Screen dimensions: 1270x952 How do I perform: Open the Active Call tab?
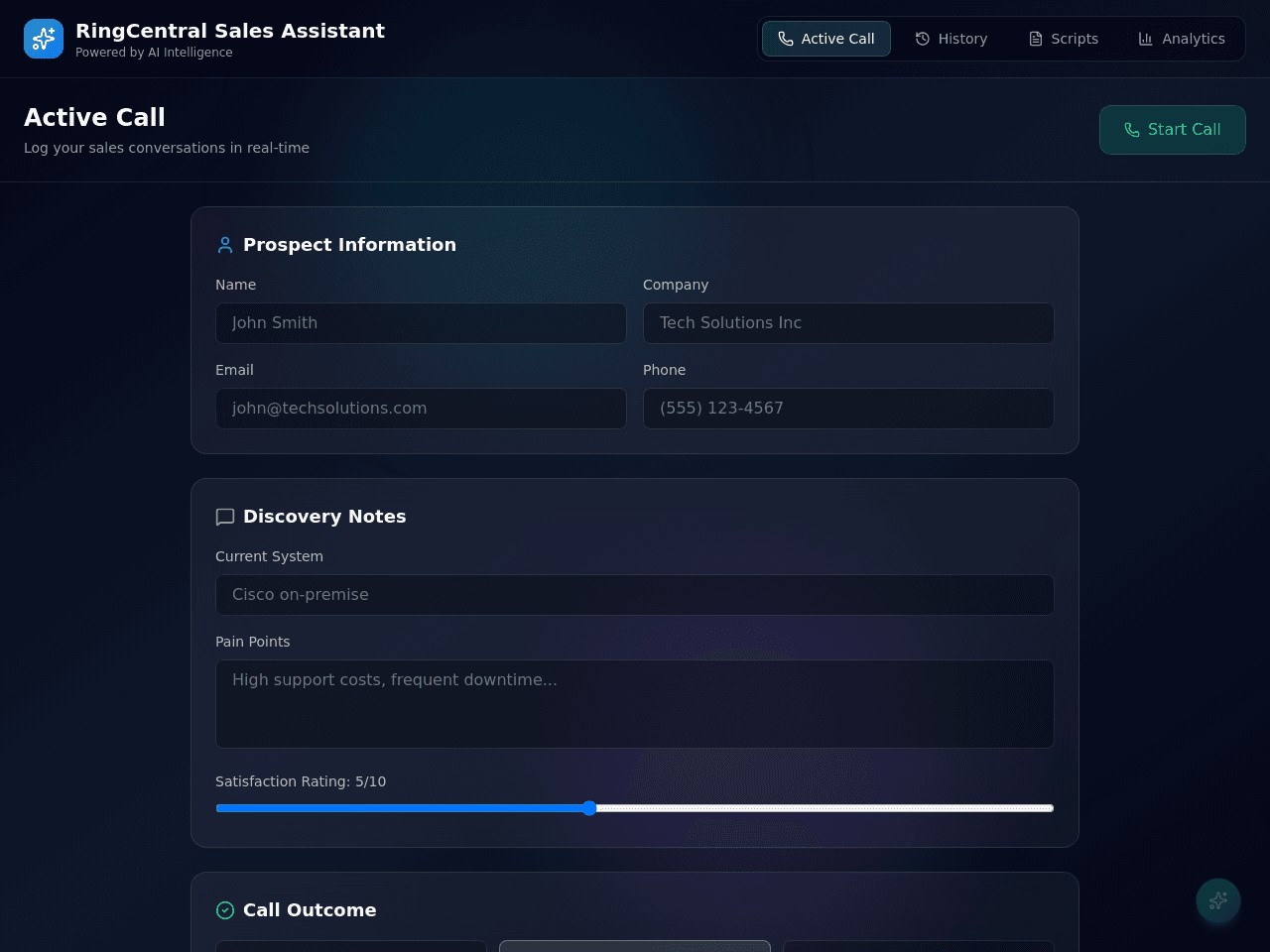point(826,39)
